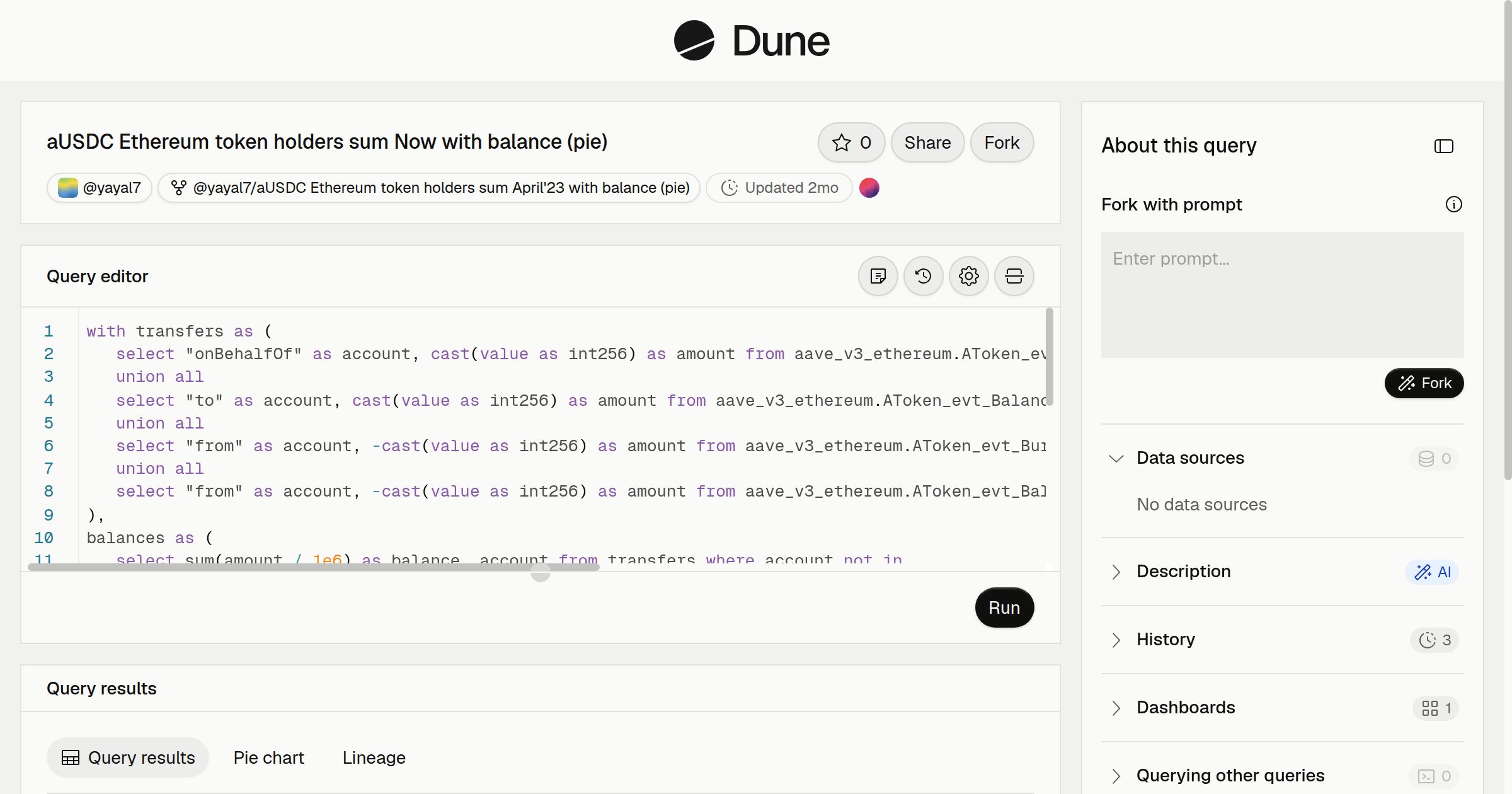Expand Querying other queries section
Viewport: 1512px width, 794px height.
click(x=1116, y=776)
